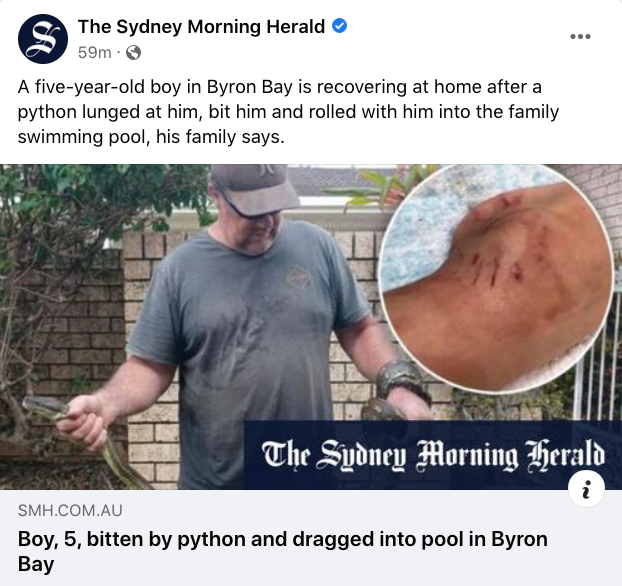This screenshot has width=622, height=586.
Task: Click the man's grey cap in photo
Action: pyautogui.click(x=254, y=189)
